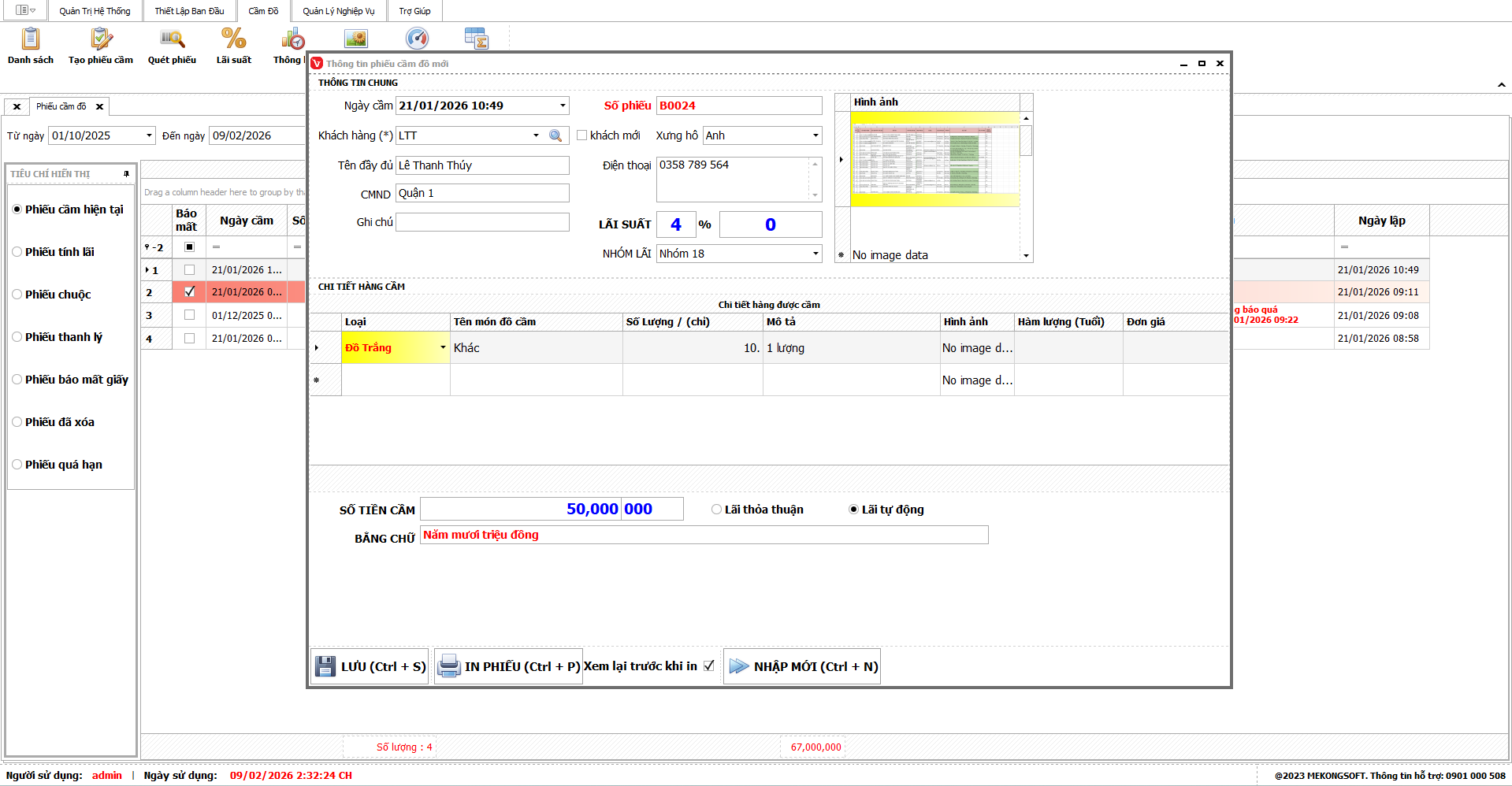This screenshot has height=786, width=1512.
Task: Open the Lãi suất percent icon
Action: pyautogui.click(x=233, y=39)
